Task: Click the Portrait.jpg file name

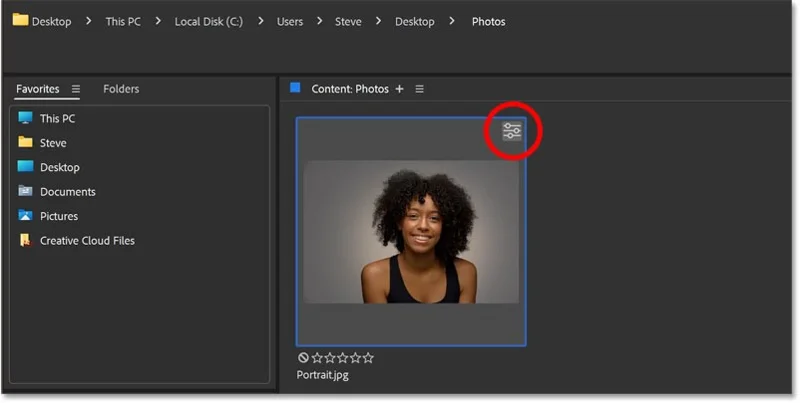Action: [x=322, y=375]
